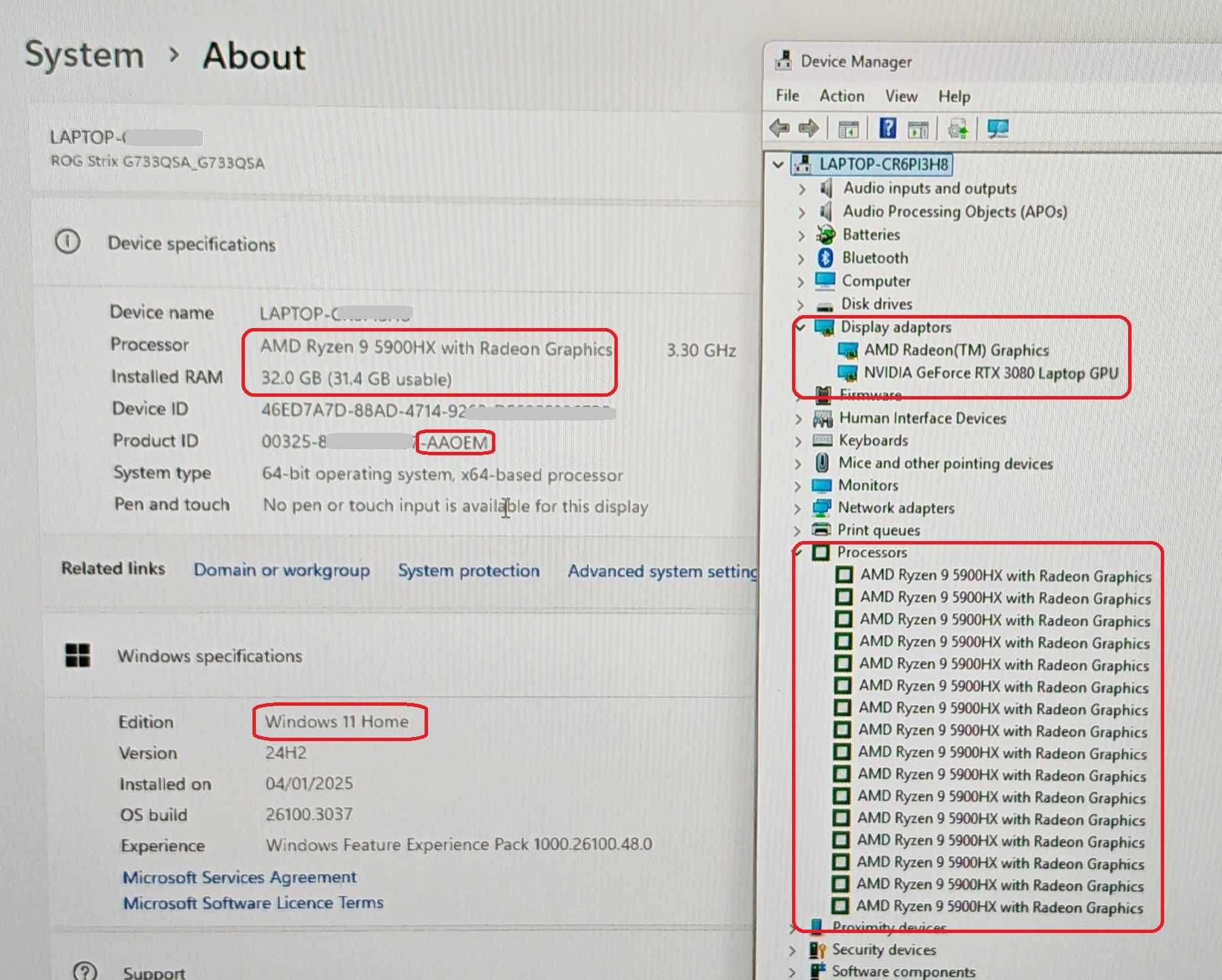The image size is (1222, 980).
Task: Click the Network adapters category icon
Action: point(821,508)
